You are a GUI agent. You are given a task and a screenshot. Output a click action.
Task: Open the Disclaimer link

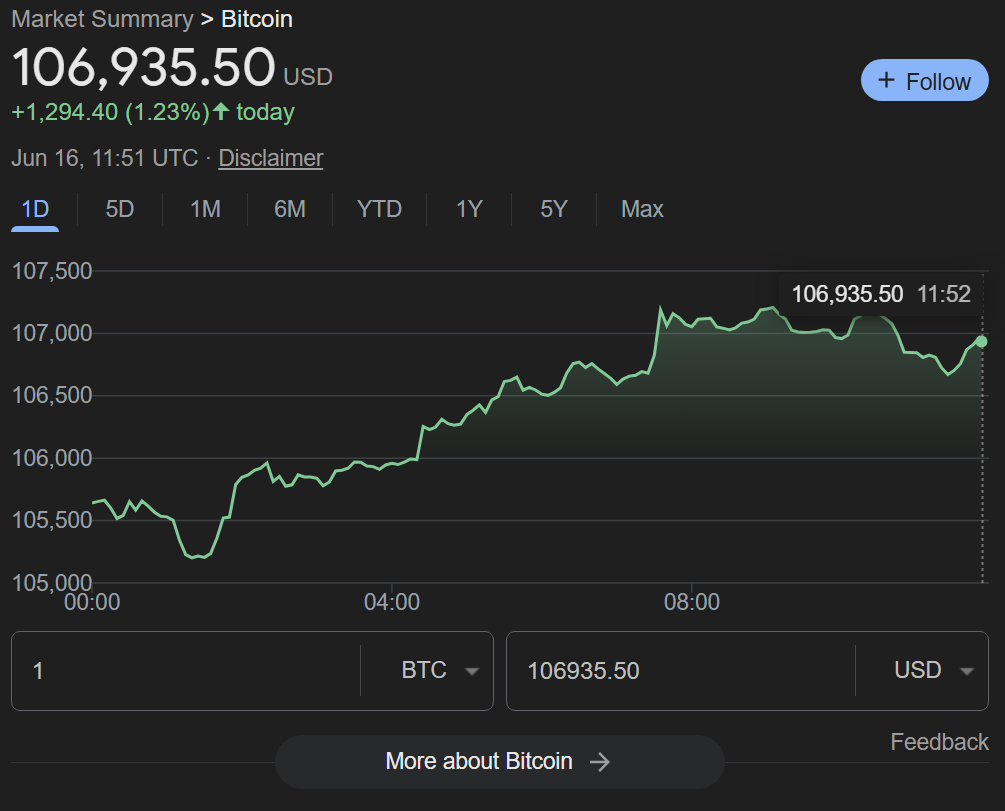pyautogui.click(x=271, y=158)
